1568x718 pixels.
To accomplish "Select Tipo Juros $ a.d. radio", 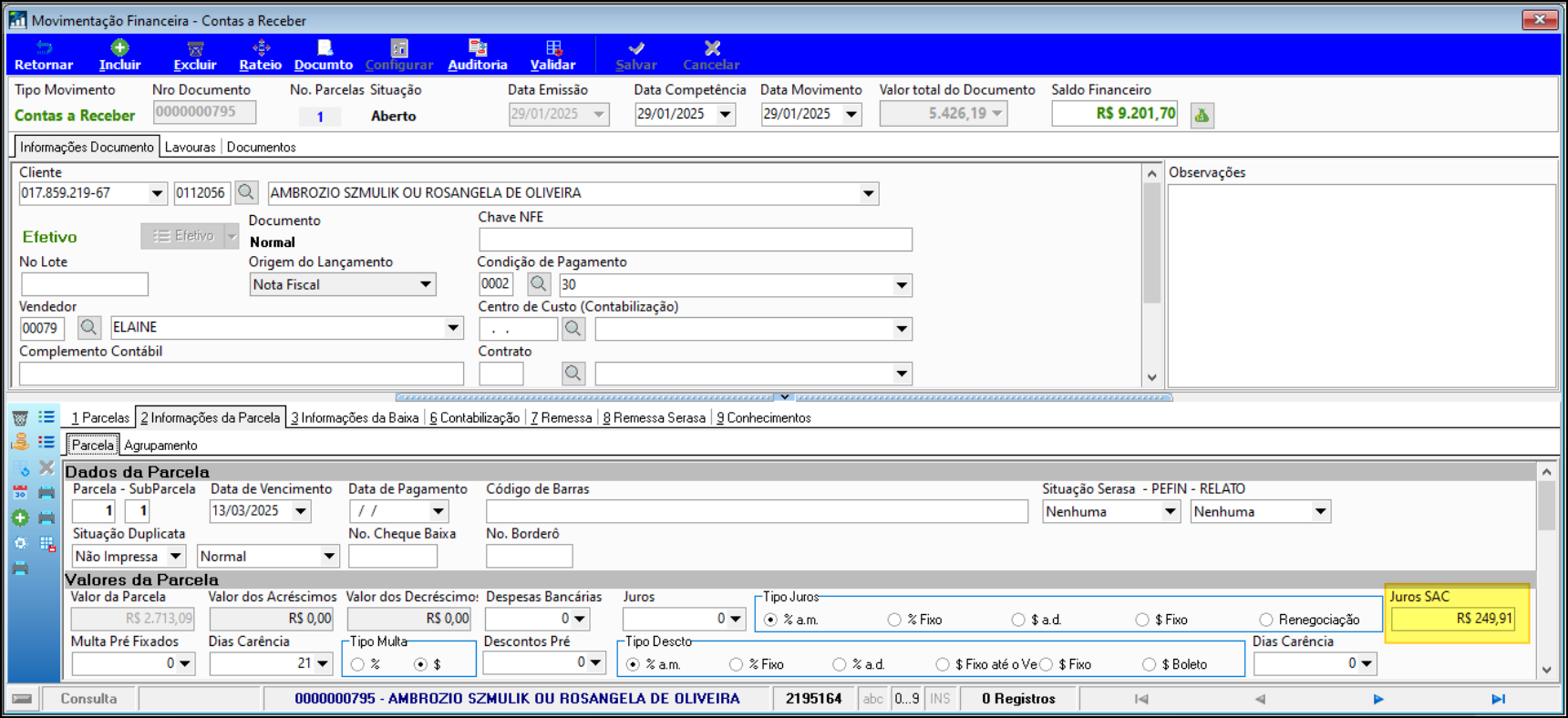I will point(1018,620).
